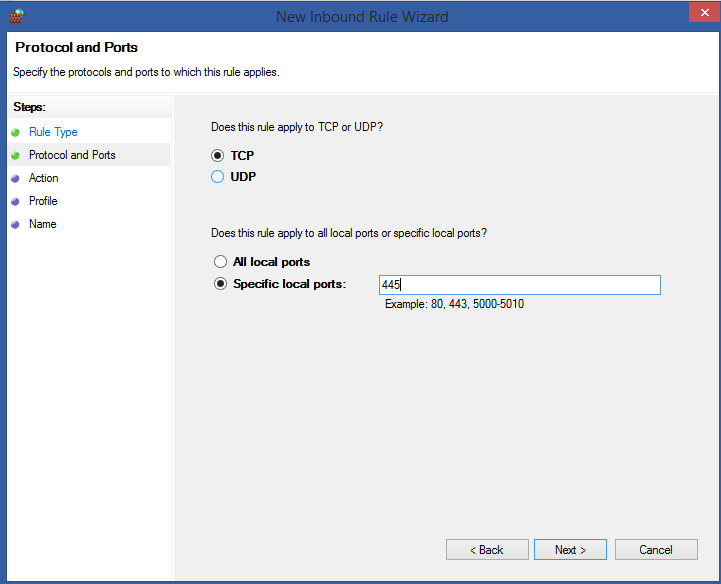721x584 pixels.
Task: Click the 'Specify the protocols and ports' description
Action: [x=146, y=72]
